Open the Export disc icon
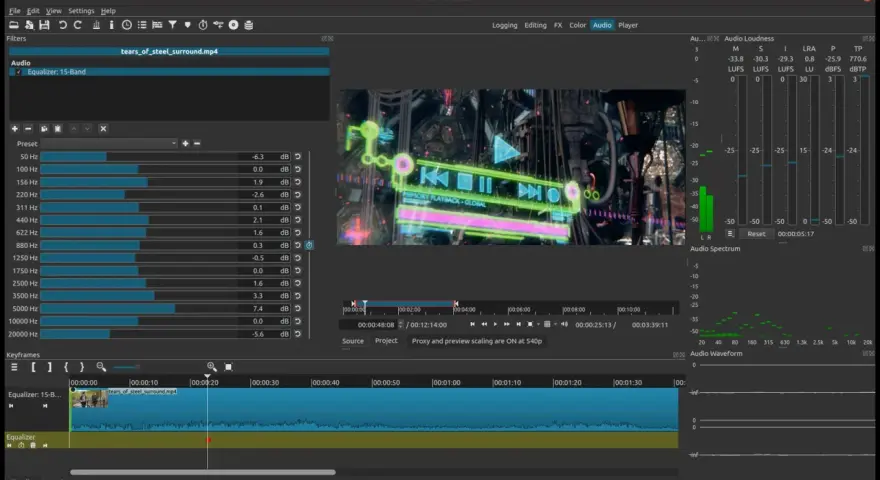 point(233,25)
